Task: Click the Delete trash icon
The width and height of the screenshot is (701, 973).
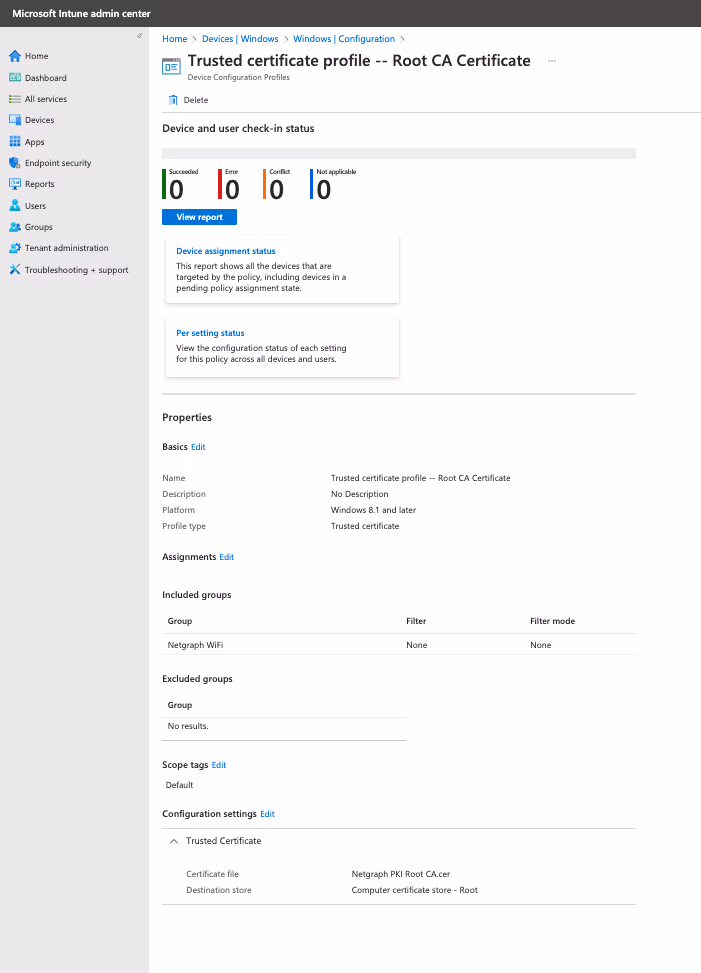Action: 173,100
